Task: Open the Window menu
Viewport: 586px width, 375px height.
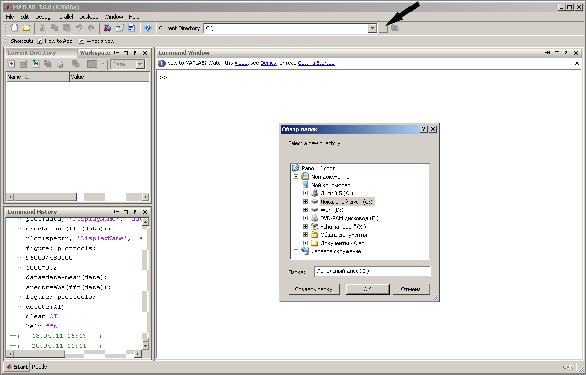Action: click(114, 17)
